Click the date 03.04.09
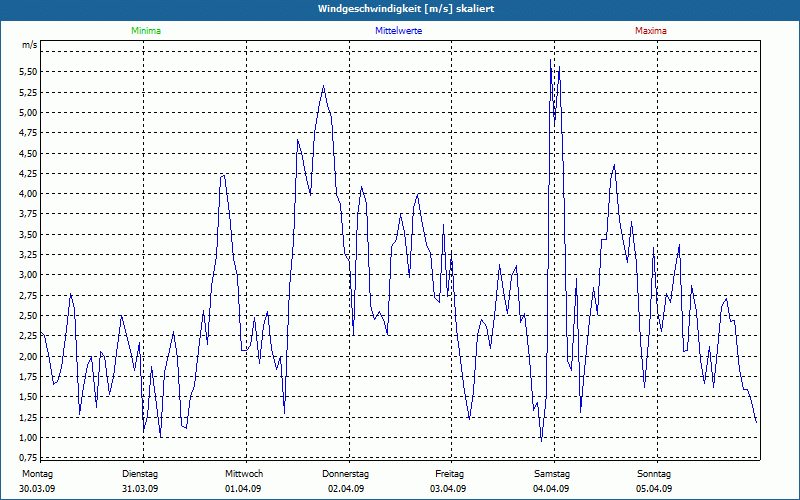The height and width of the screenshot is (500, 800). point(448,489)
